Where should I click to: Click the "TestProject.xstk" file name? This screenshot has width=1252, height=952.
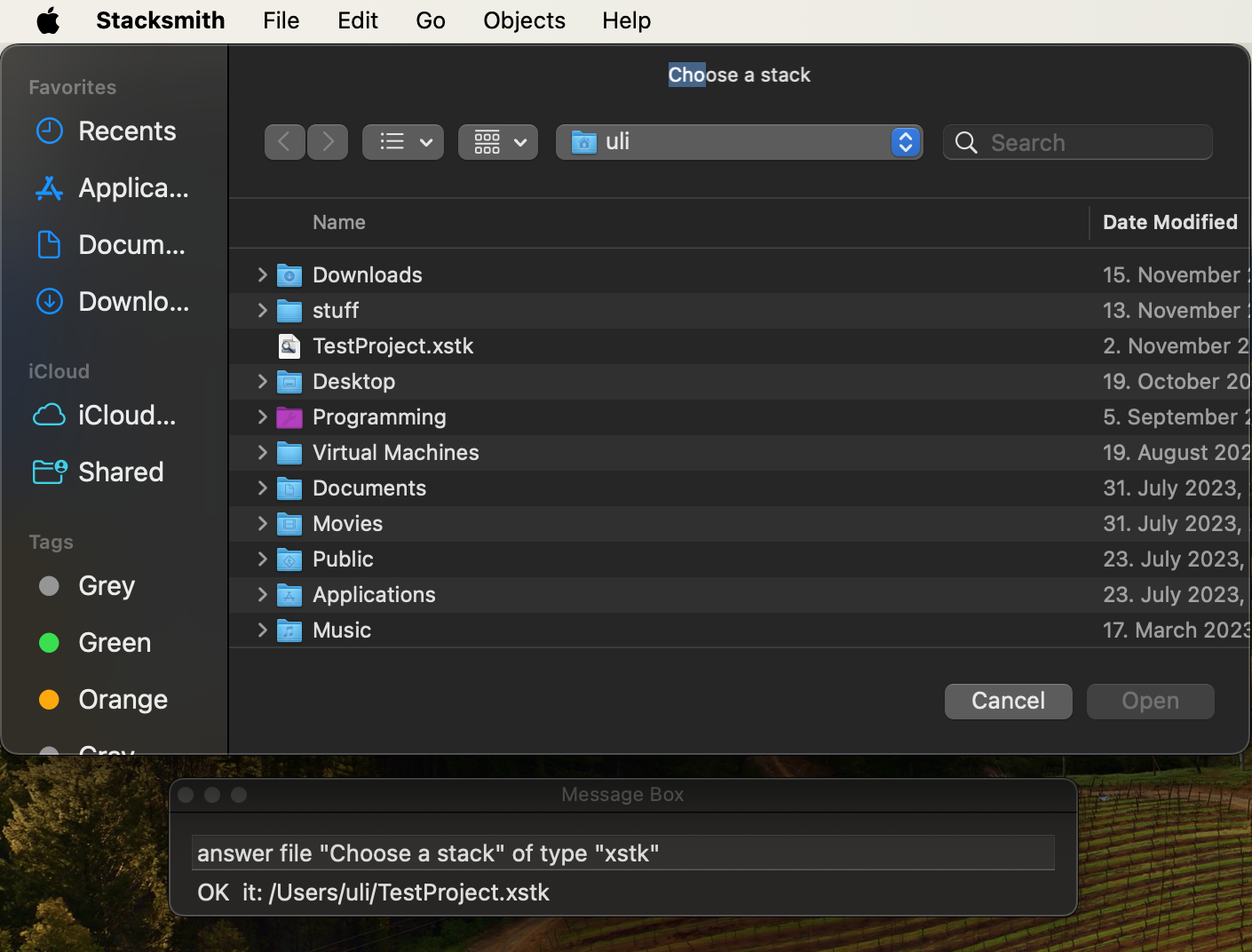tap(393, 346)
